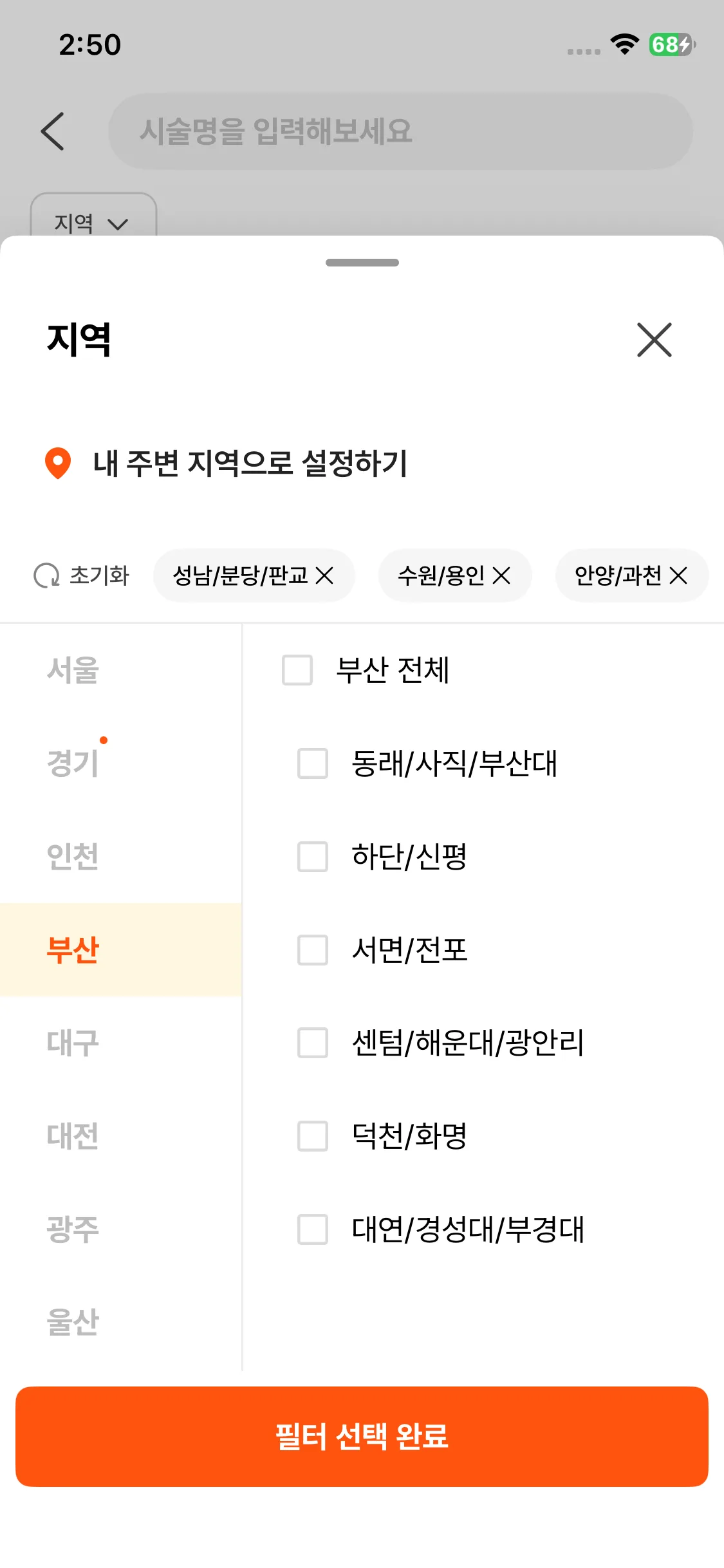Close the 지역 filter sheet
The image size is (724, 1568).
[x=654, y=340]
